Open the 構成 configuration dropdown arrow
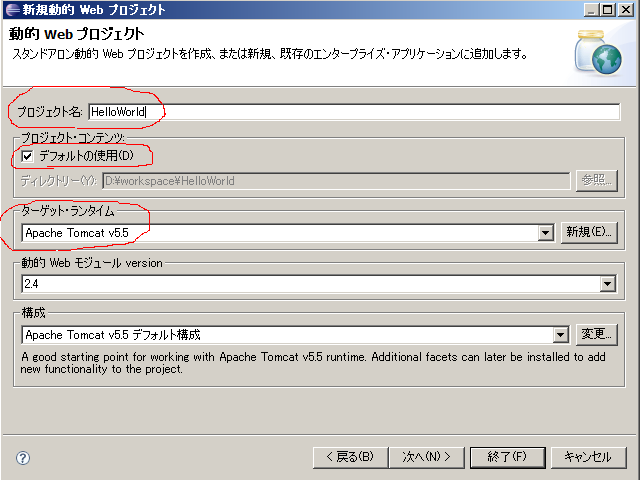This screenshot has width=640, height=480. click(x=560, y=335)
